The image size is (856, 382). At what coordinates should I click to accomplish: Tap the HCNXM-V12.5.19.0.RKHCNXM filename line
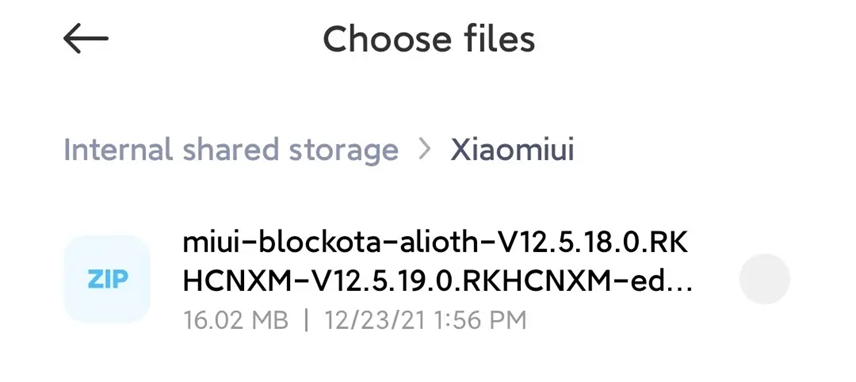tap(437, 282)
